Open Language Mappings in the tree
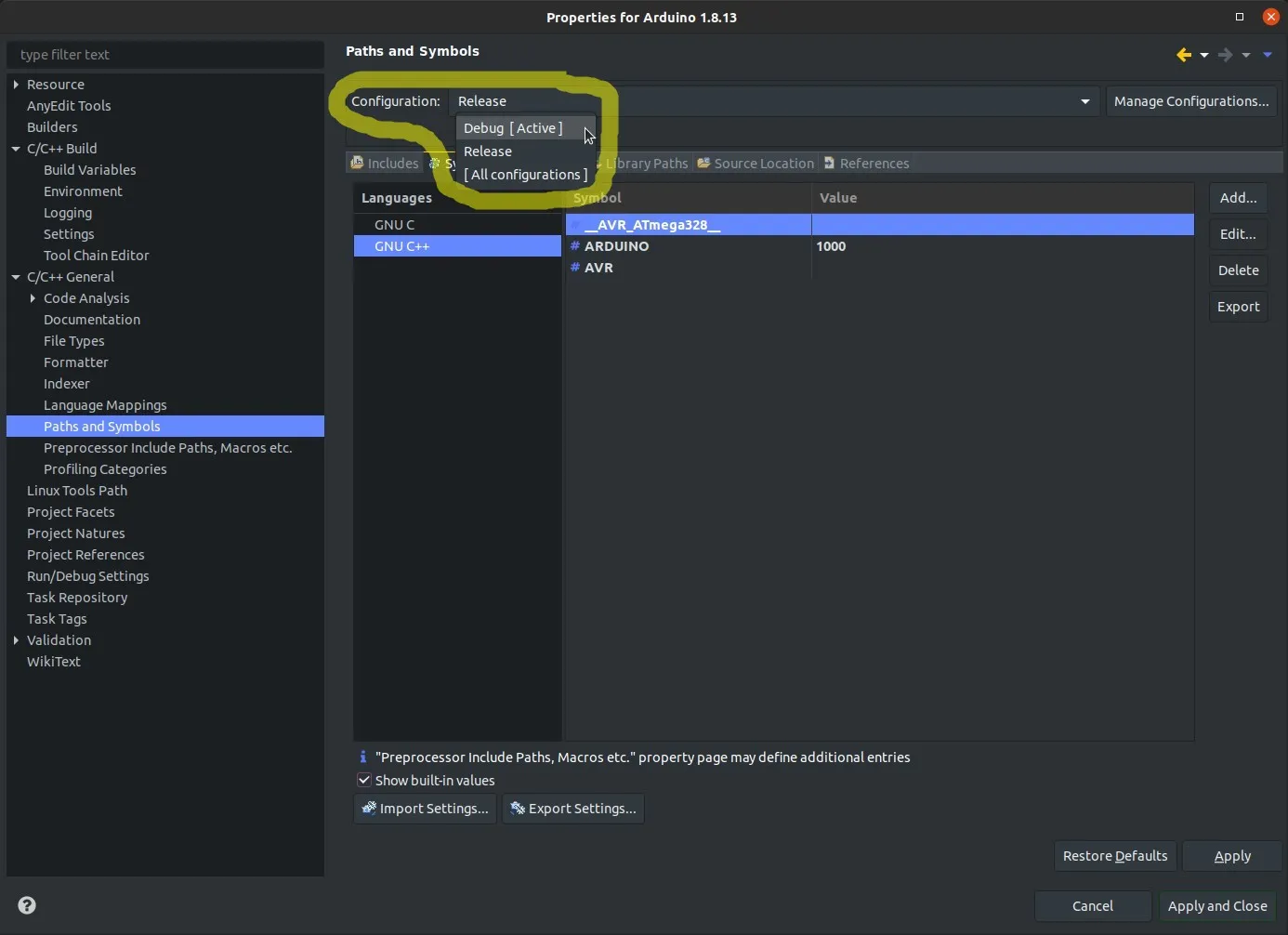1288x935 pixels. click(x=105, y=405)
